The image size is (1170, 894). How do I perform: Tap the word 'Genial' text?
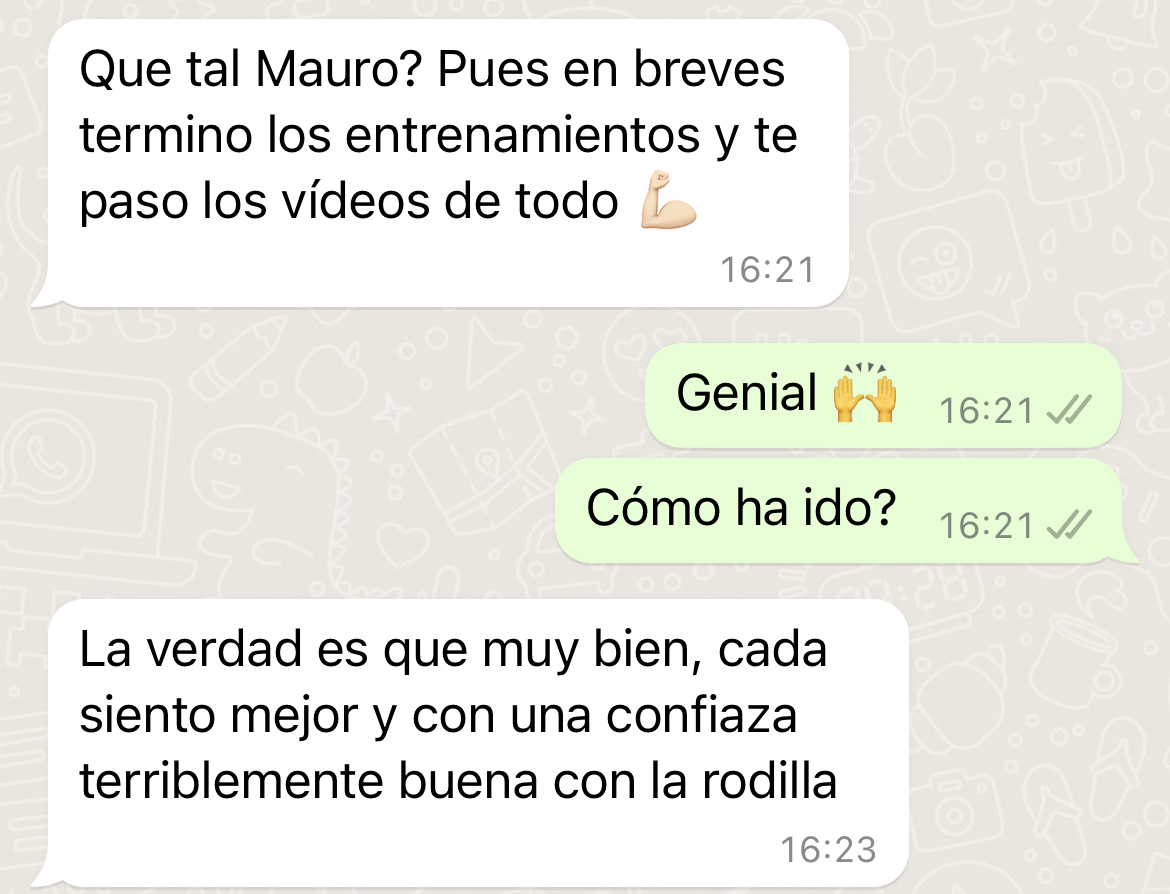click(x=746, y=393)
